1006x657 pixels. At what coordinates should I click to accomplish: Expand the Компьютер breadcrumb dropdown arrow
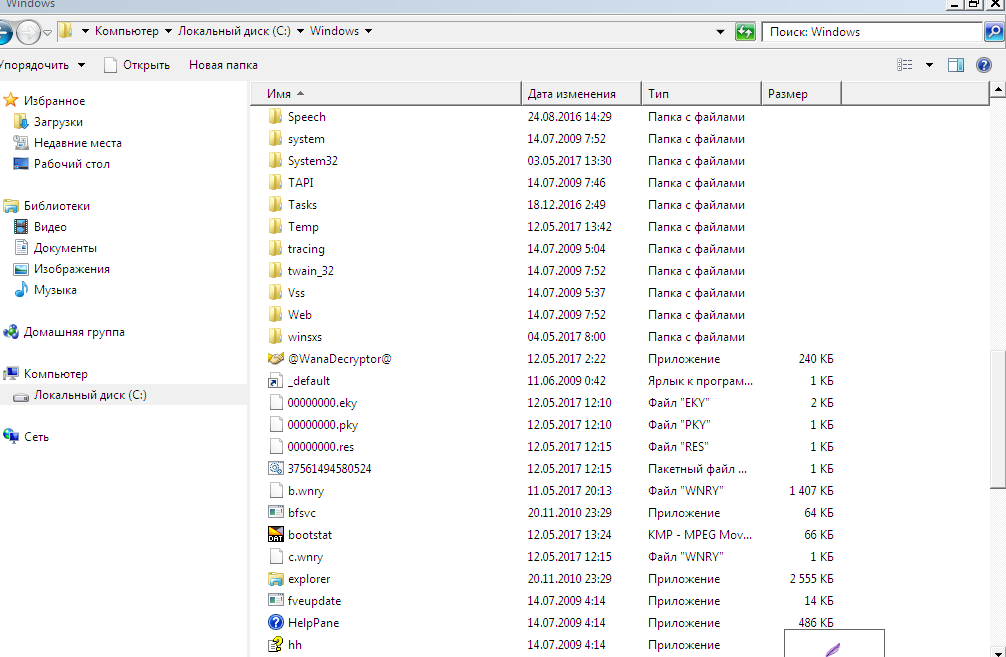pos(168,31)
